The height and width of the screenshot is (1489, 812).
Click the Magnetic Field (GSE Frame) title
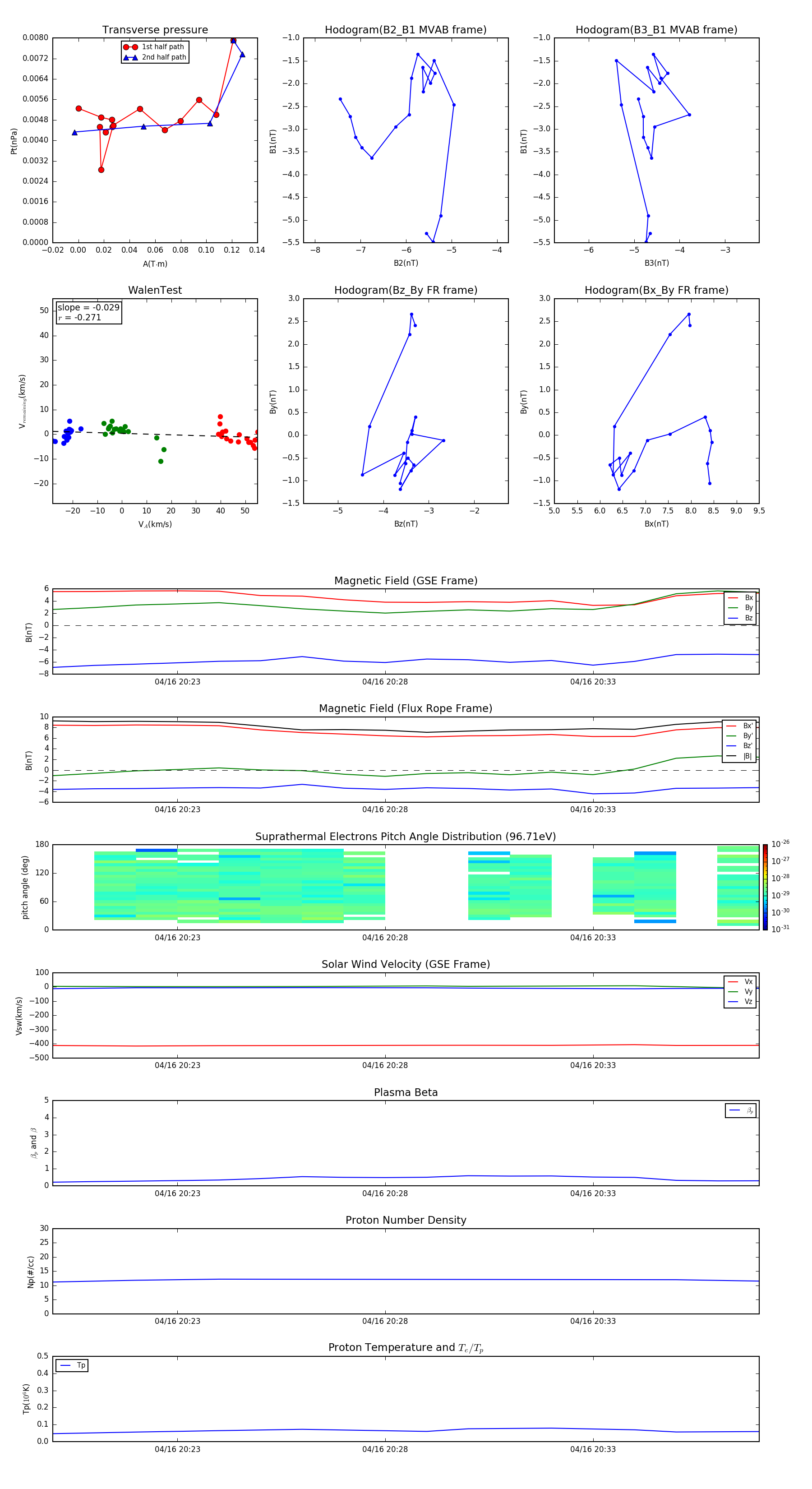[x=406, y=581]
